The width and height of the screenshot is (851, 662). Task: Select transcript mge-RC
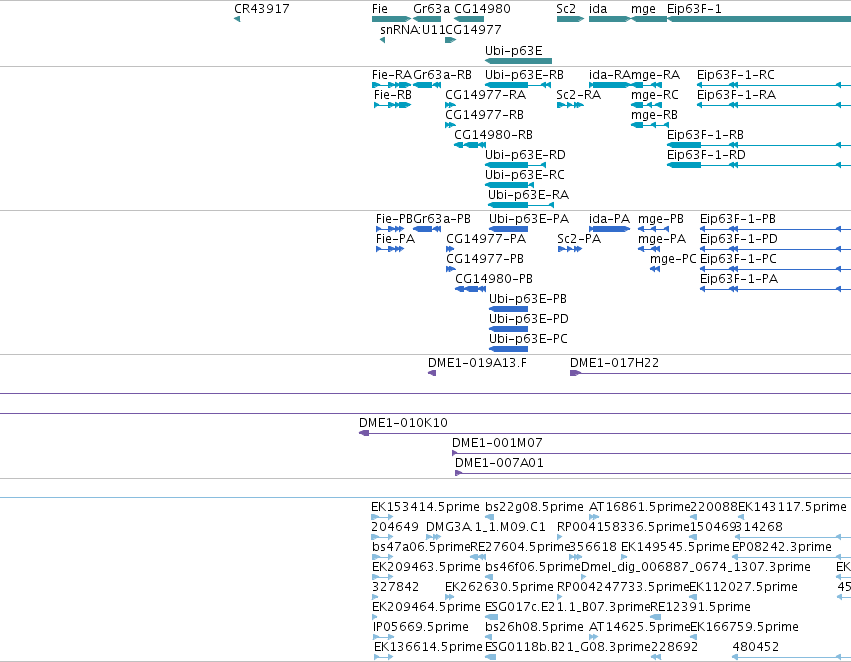[655, 95]
